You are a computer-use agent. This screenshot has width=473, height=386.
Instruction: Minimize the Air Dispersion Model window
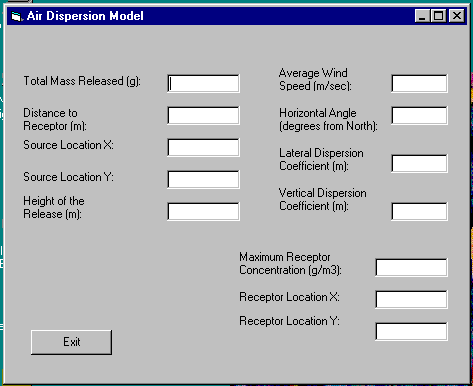[422, 16]
